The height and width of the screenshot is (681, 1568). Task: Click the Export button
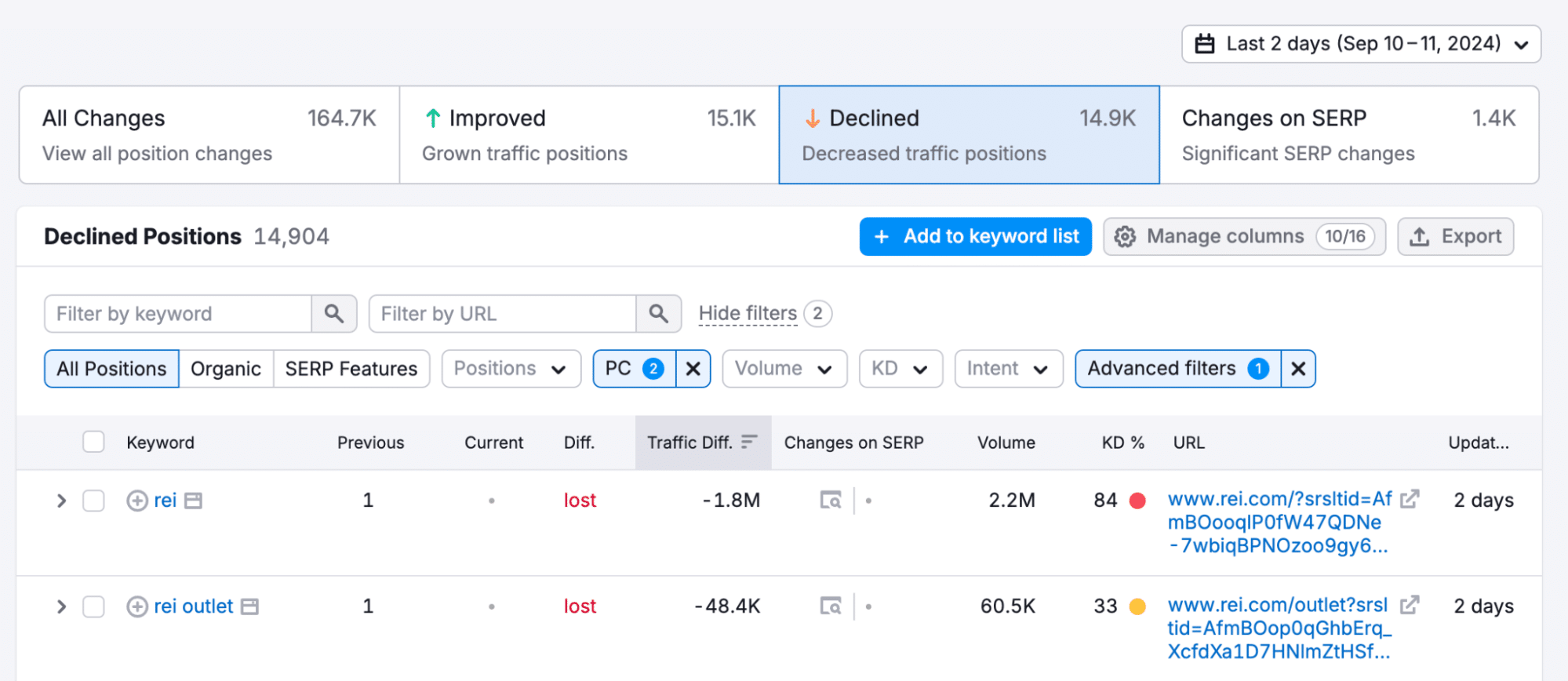pyautogui.click(x=1455, y=237)
